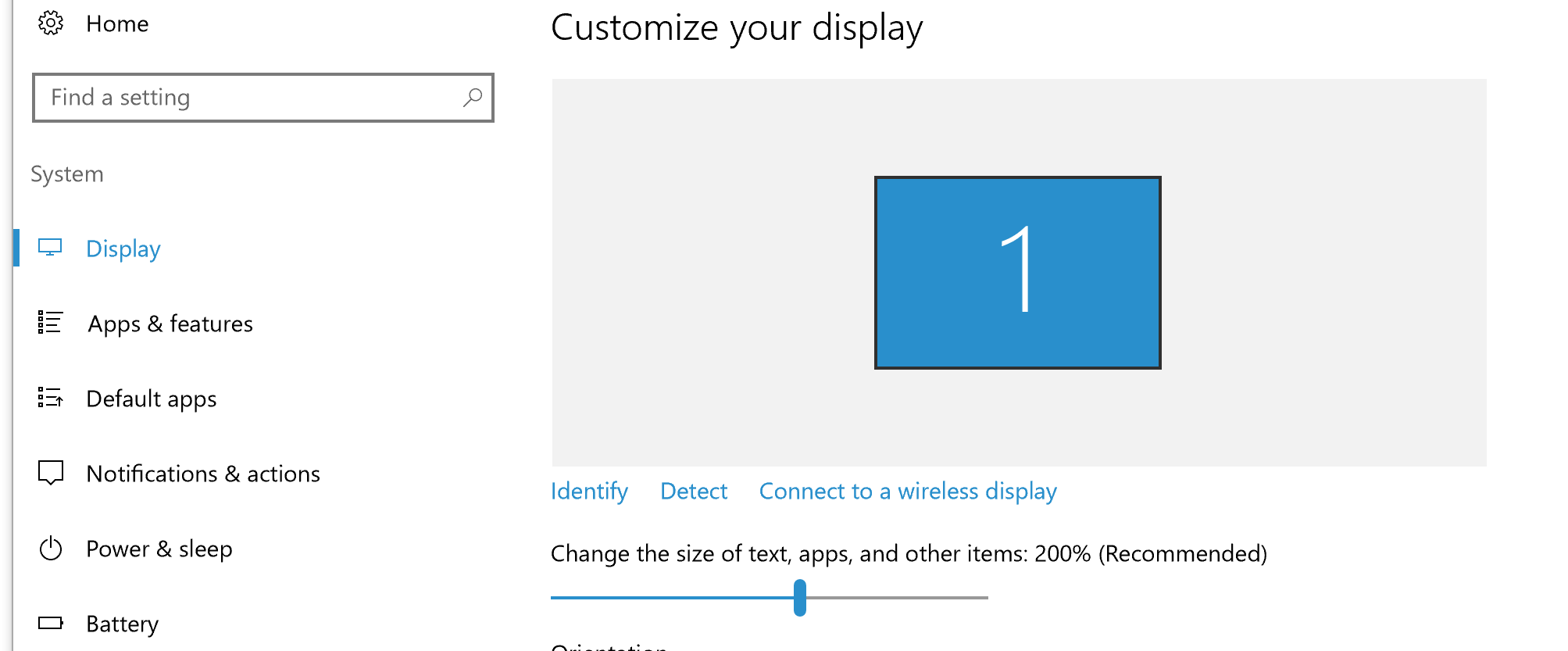Go to Home settings label
Screen dimensions: 1568x651
[x=117, y=24]
